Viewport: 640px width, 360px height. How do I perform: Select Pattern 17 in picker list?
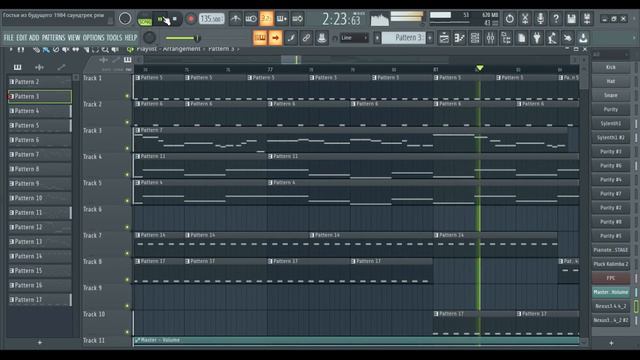(x=40, y=300)
